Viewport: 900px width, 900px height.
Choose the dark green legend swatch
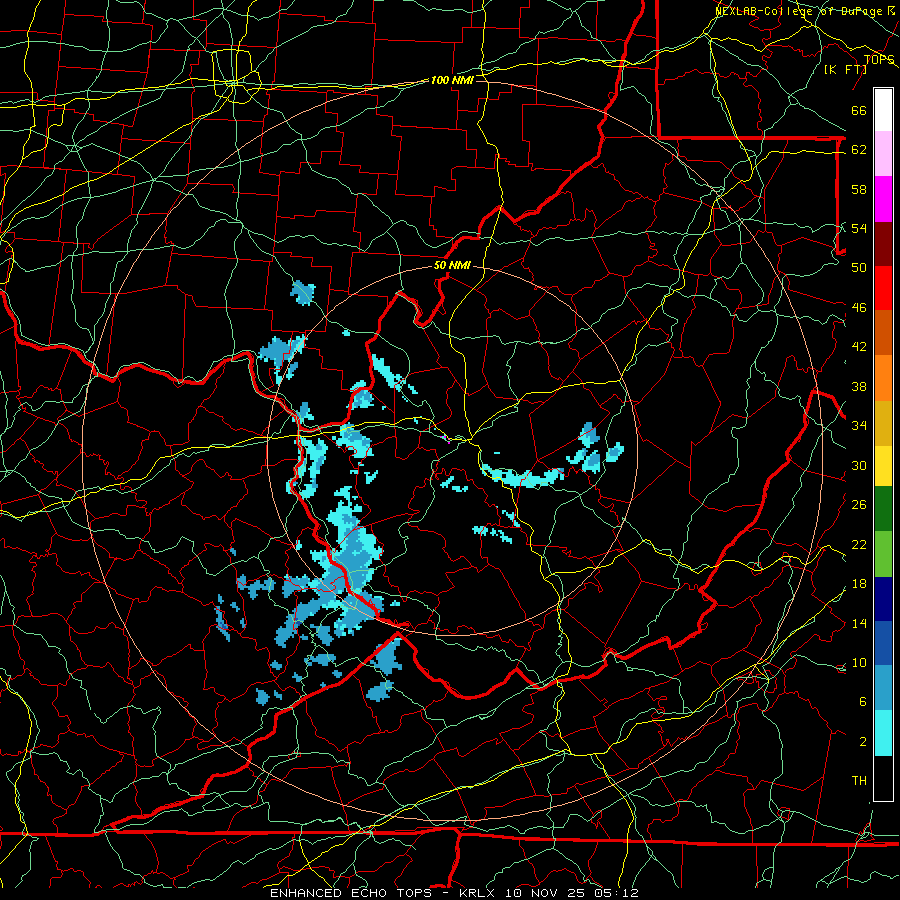[x=883, y=509]
